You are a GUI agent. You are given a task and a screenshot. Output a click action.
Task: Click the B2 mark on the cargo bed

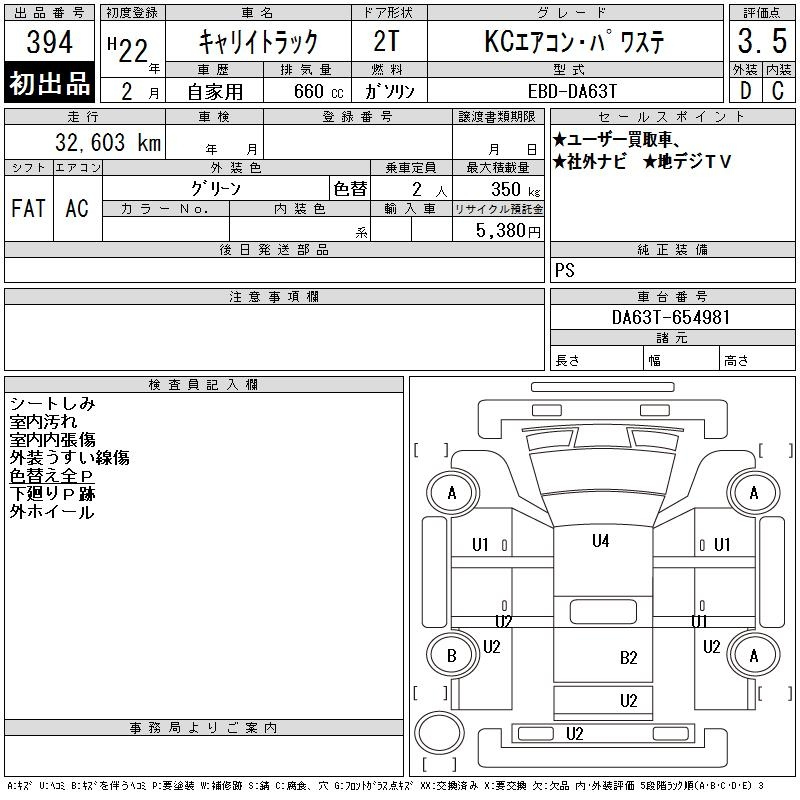629,657
